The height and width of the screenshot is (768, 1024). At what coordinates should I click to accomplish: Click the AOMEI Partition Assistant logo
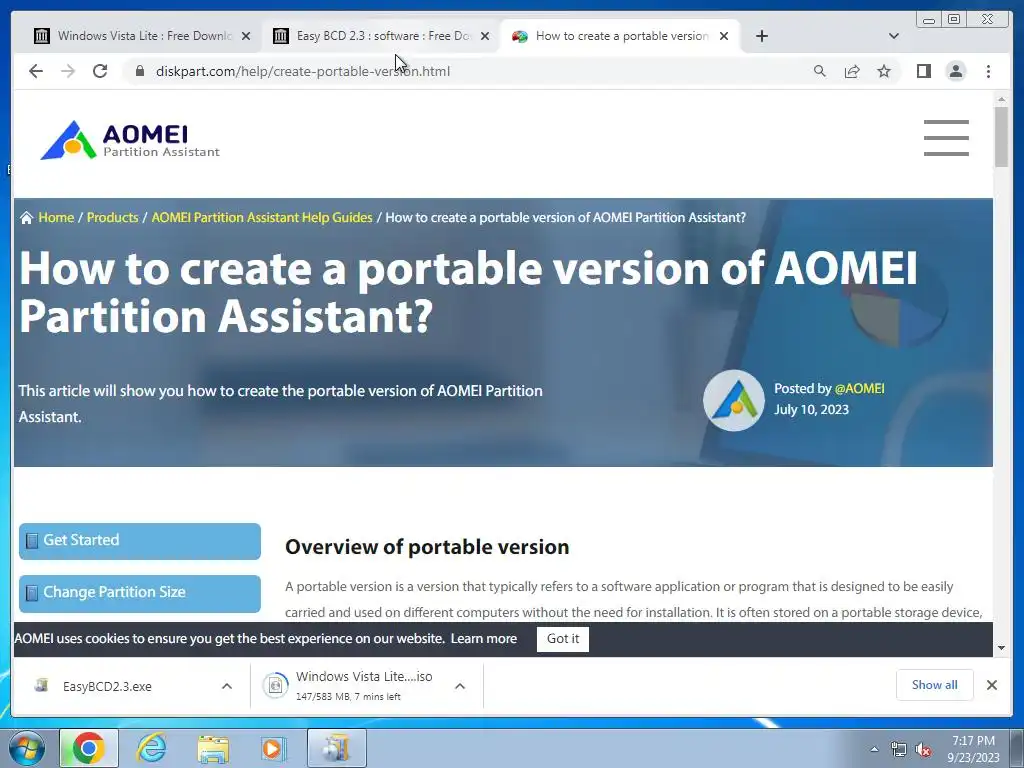[x=130, y=140]
